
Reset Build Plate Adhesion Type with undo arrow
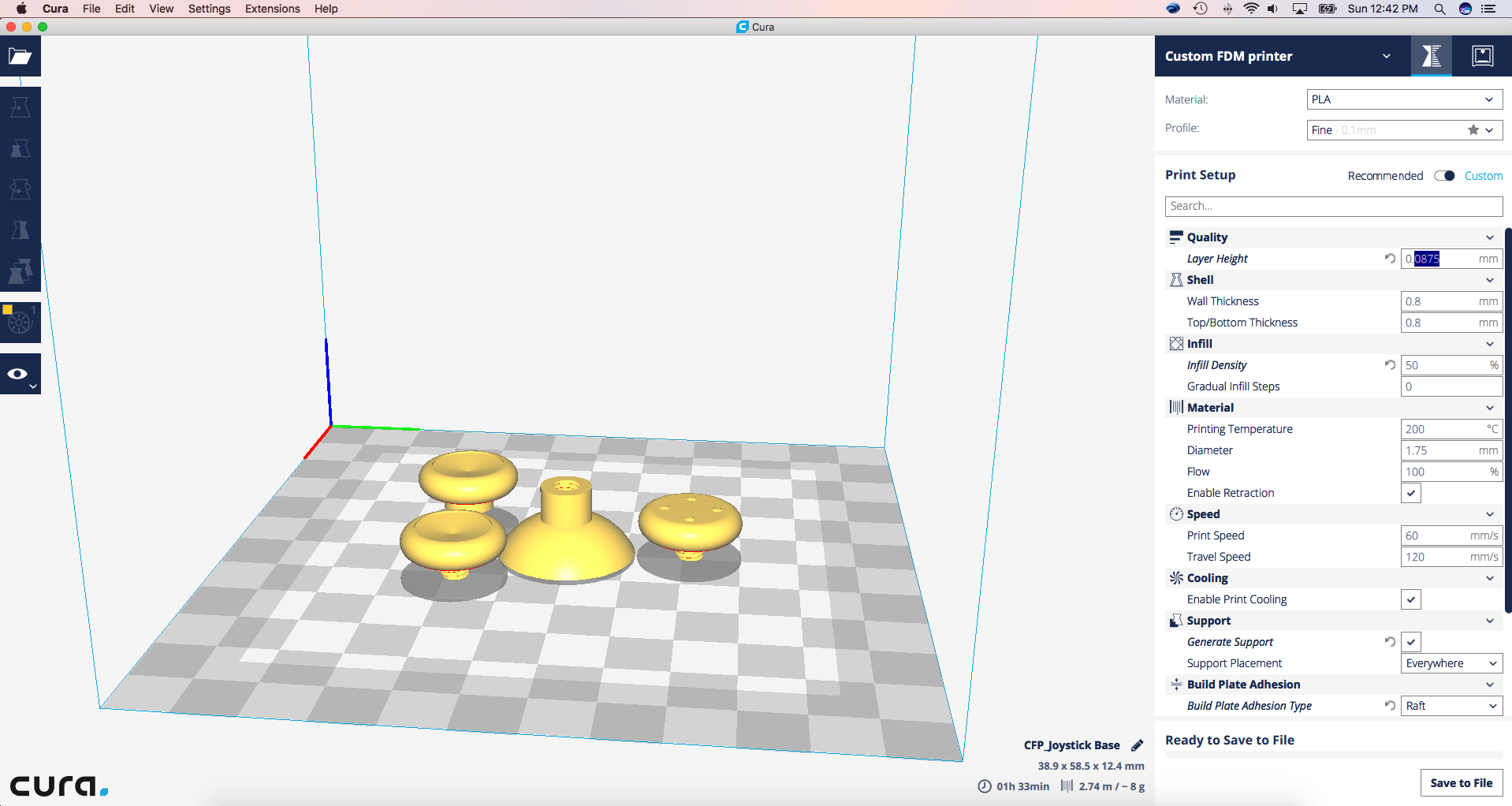pos(1390,706)
